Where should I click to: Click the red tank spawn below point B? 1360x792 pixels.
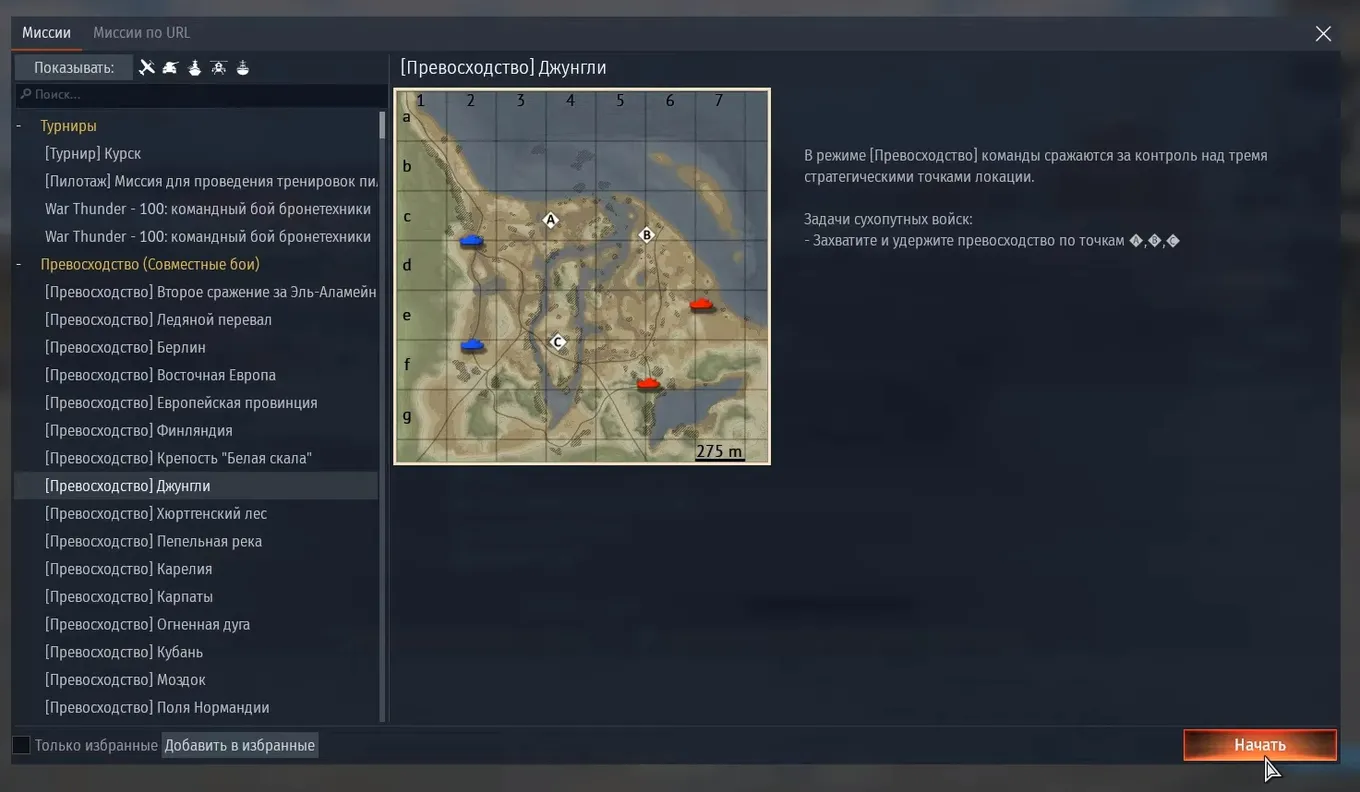click(702, 304)
